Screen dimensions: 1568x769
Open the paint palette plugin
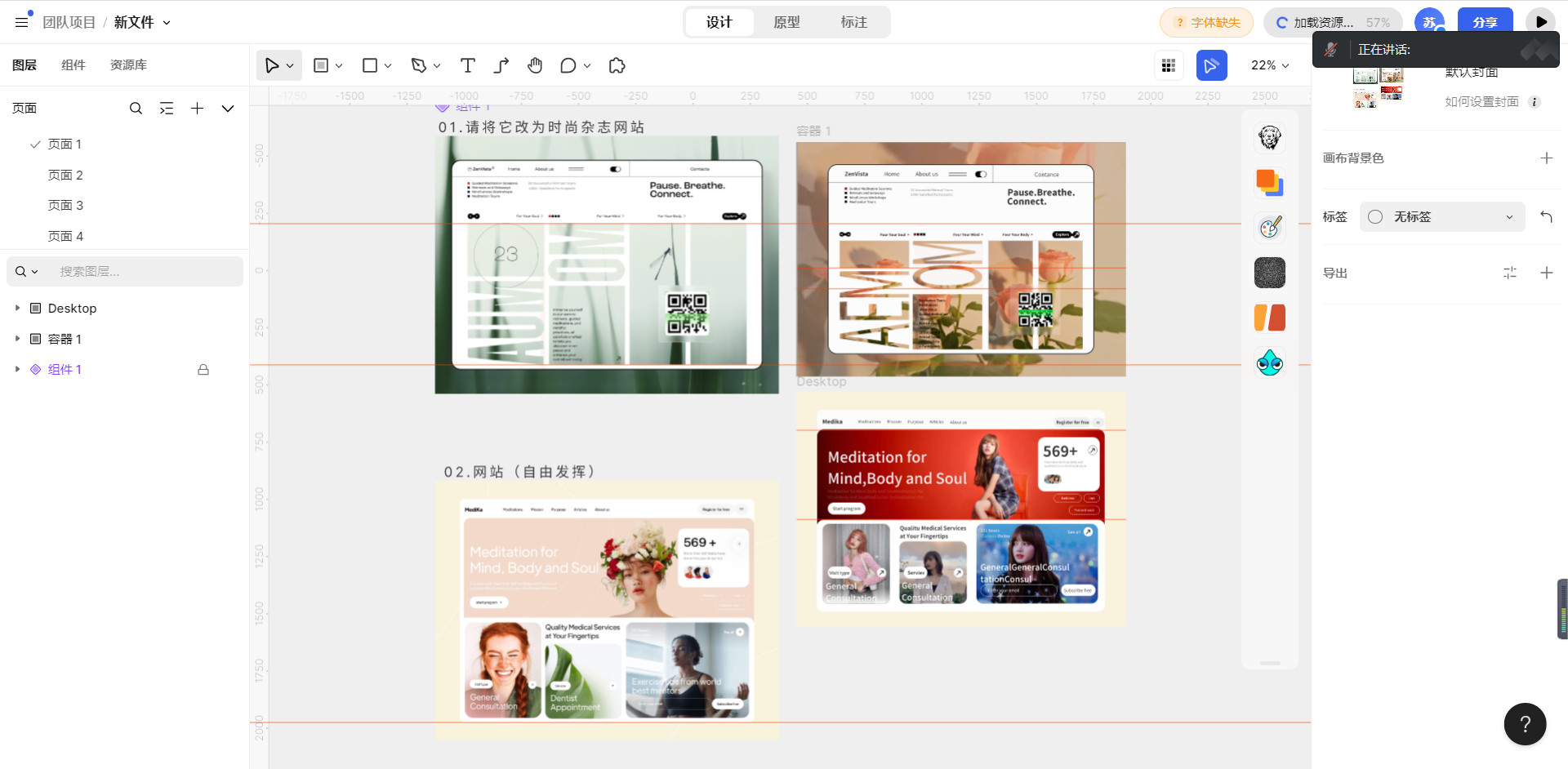point(1270,228)
